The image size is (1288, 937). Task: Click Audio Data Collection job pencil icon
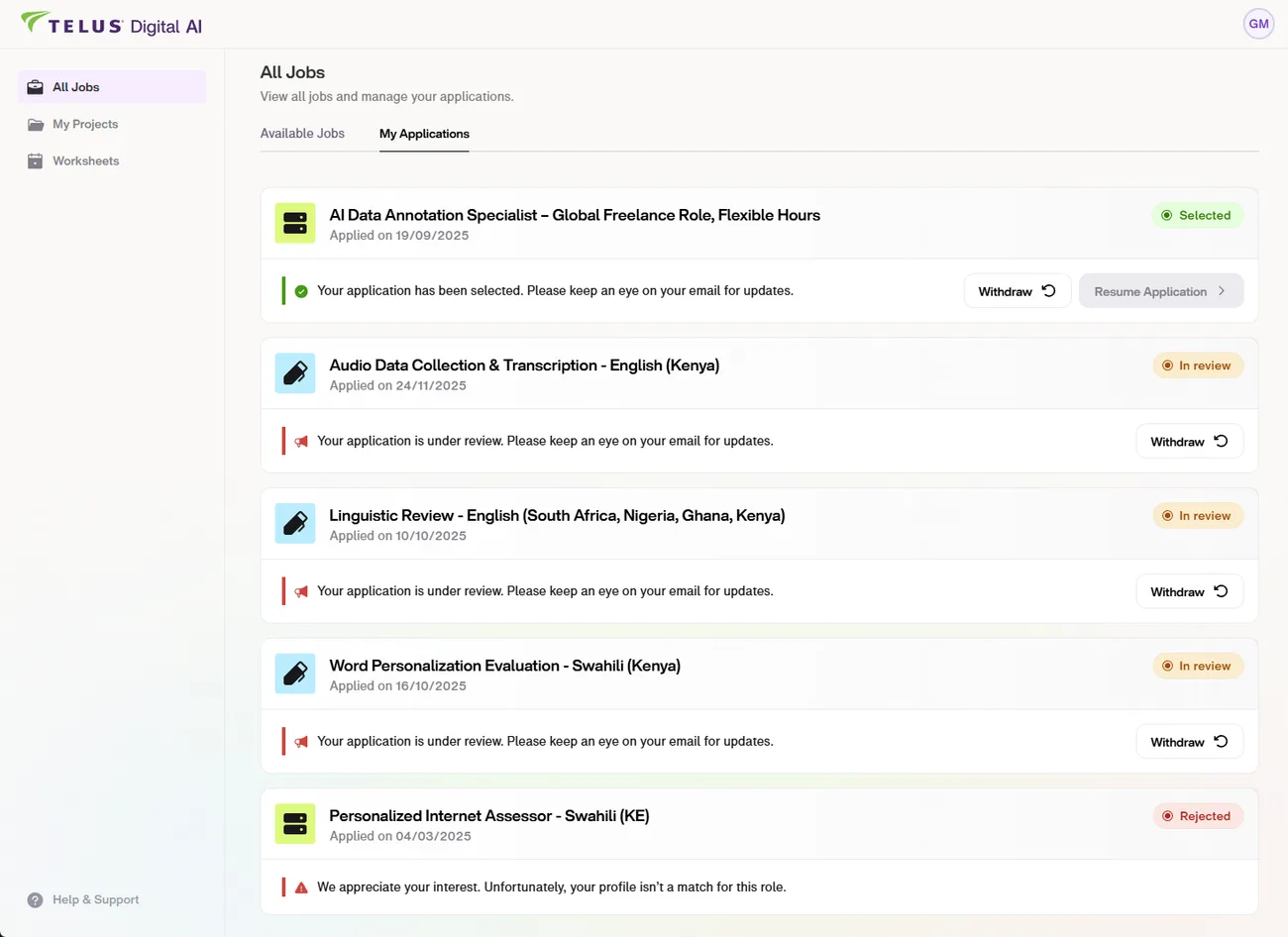point(295,373)
